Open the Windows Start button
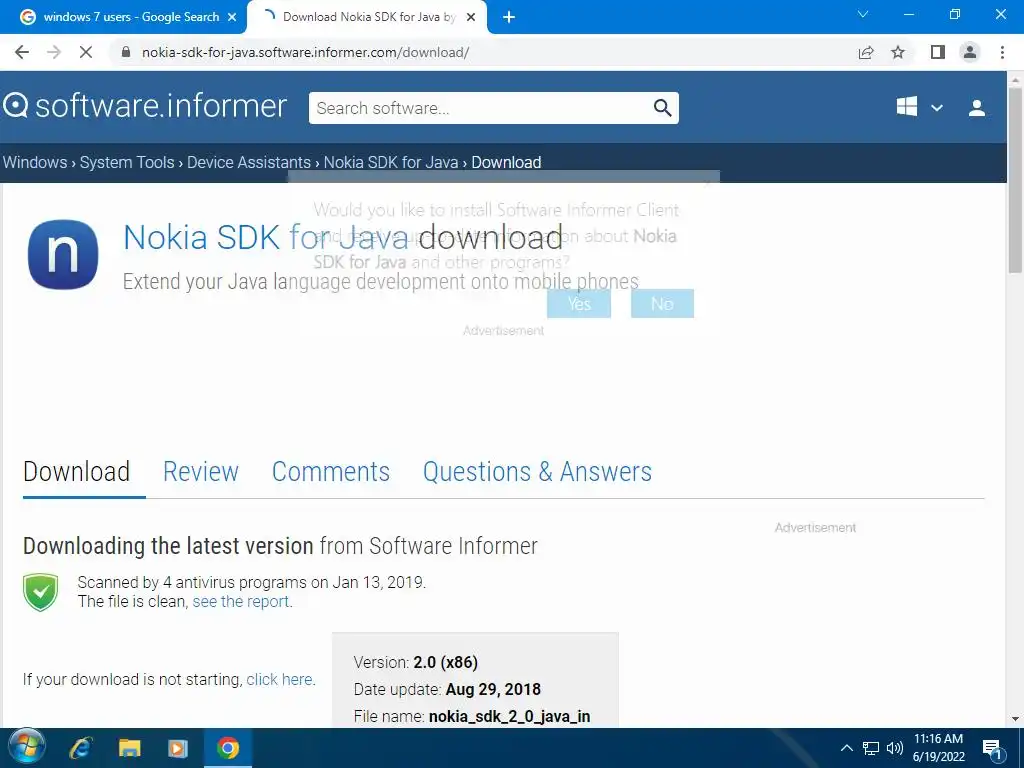Screen dimensions: 1024x768 coord(27,748)
